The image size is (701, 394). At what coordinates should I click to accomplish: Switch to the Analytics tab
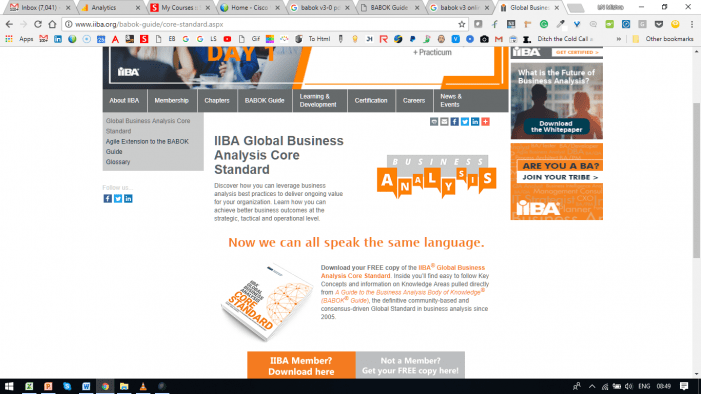pos(110,8)
